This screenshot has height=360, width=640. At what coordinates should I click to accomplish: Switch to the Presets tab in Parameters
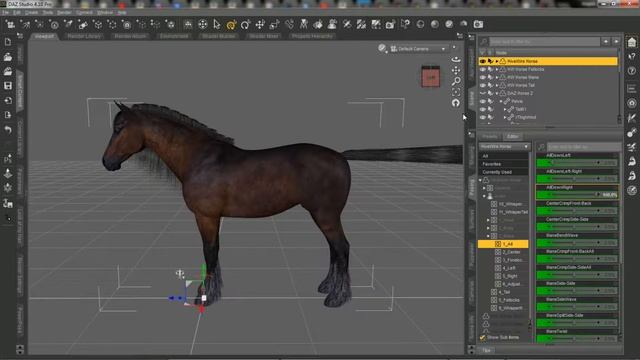[490, 136]
